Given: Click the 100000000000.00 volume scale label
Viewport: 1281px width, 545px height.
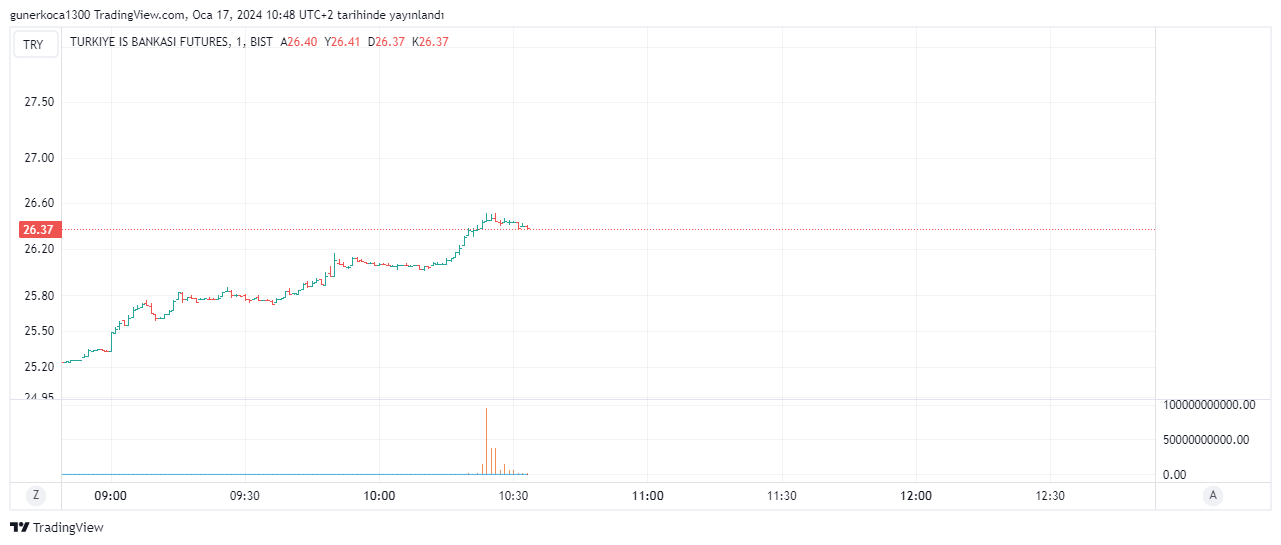Looking at the screenshot, I should coord(1209,405).
